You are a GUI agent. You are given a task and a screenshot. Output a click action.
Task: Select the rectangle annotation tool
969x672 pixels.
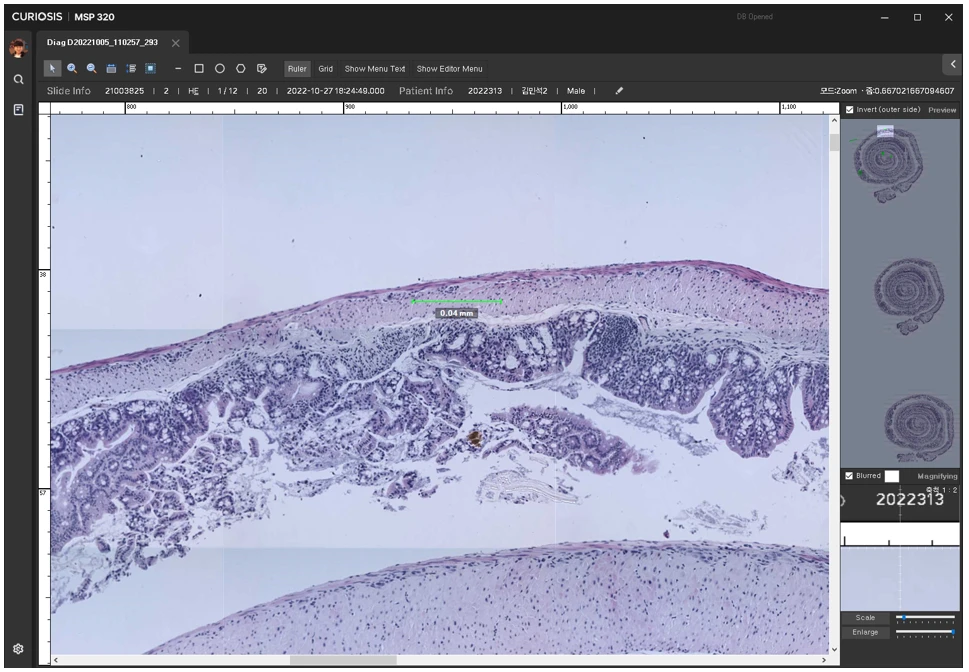pyautogui.click(x=199, y=69)
